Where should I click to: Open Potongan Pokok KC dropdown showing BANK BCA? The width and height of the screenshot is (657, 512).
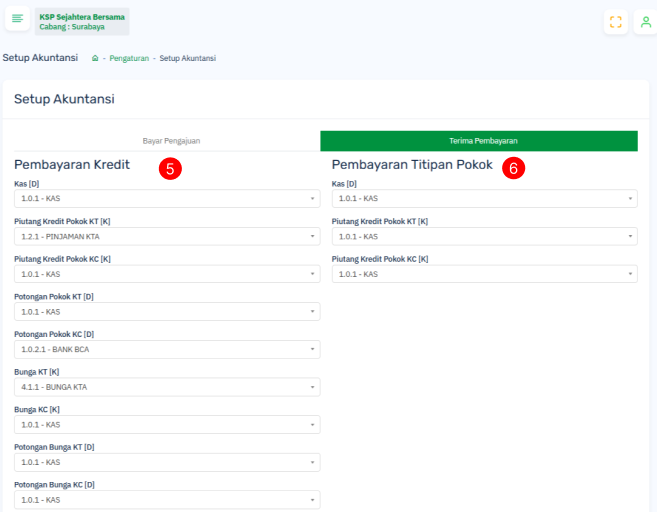(167, 349)
